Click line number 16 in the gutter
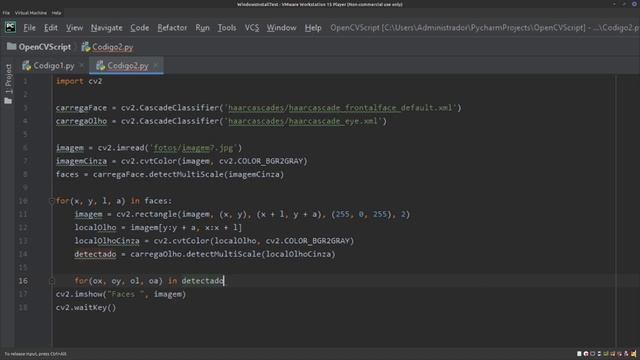640x360 pixels. point(23,281)
